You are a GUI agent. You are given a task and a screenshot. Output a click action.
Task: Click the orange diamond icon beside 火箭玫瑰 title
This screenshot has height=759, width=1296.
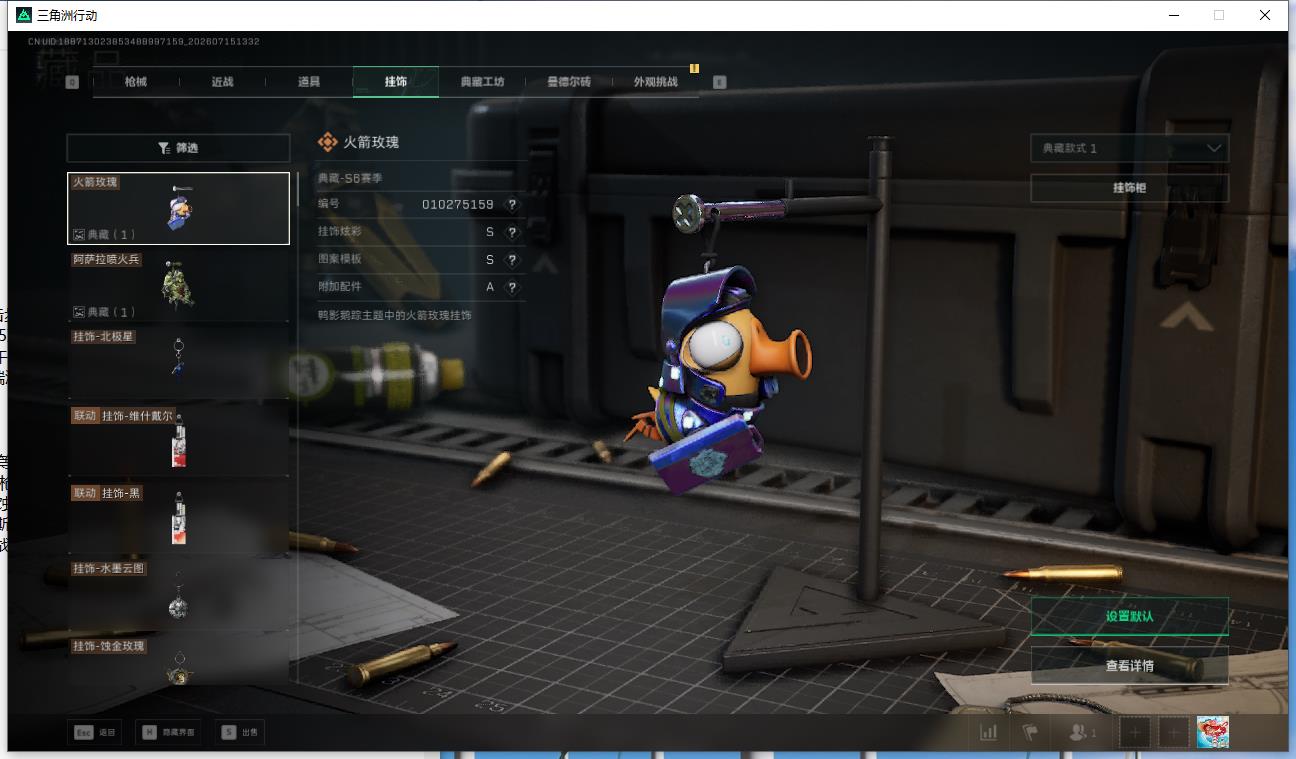327,142
